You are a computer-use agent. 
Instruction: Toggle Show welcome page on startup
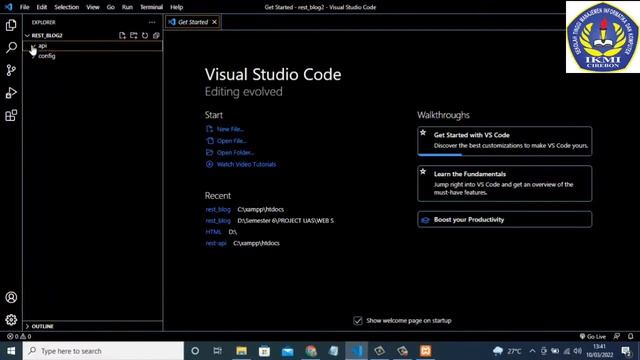358,321
